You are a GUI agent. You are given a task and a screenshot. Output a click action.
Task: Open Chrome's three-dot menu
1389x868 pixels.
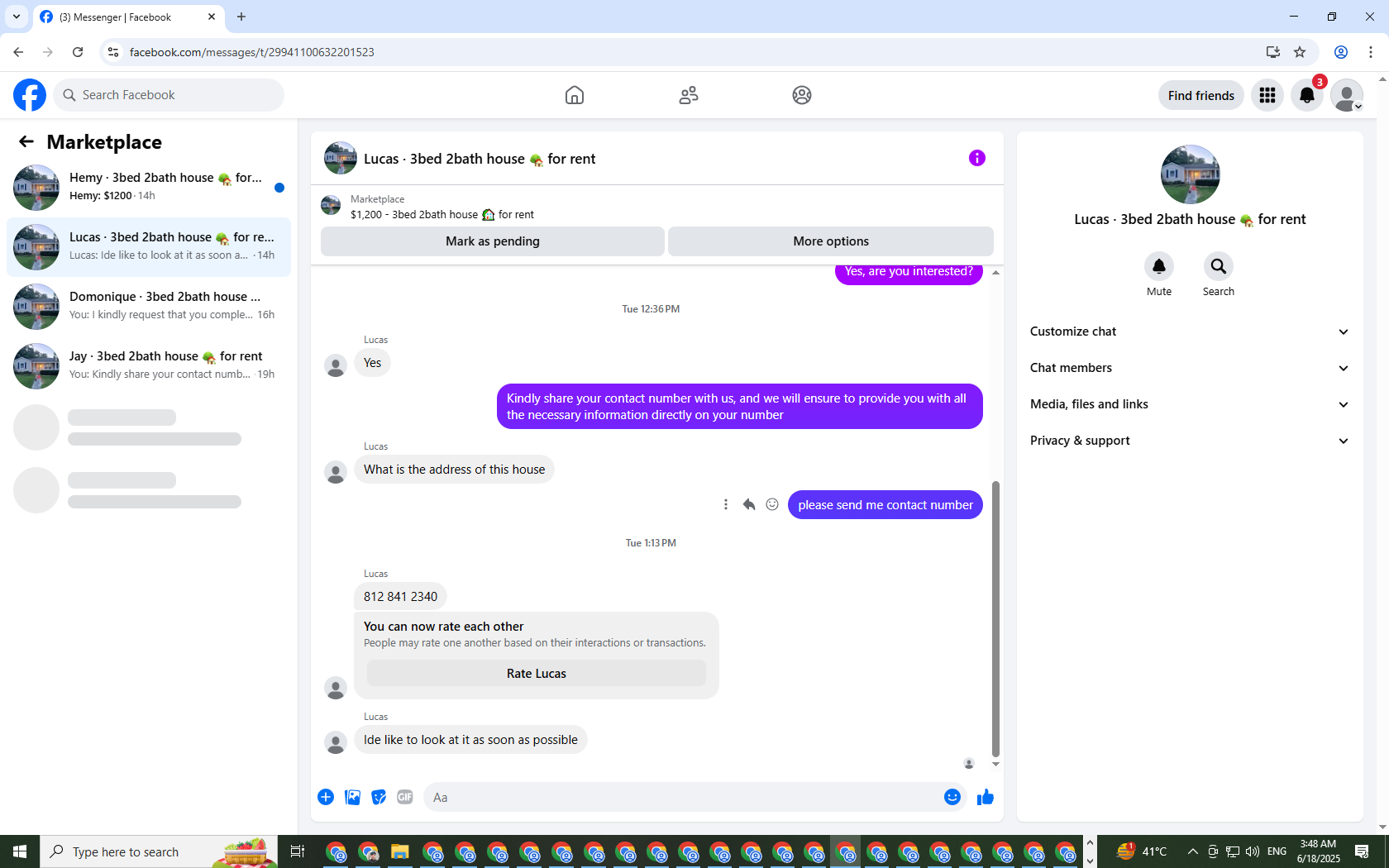(x=1371, y=52)
